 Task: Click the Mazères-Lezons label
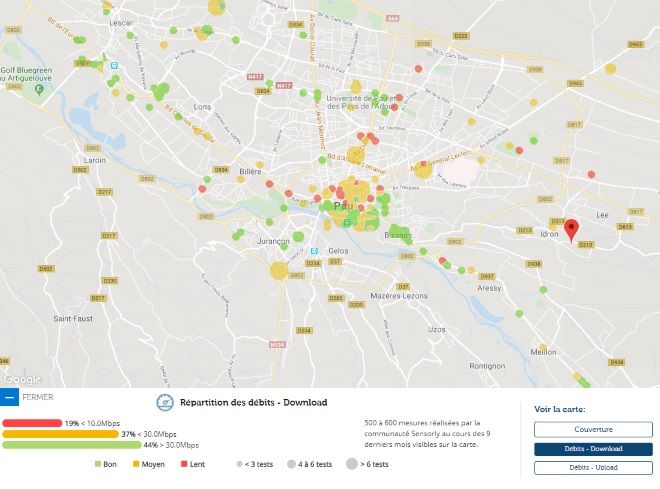coord(399,296)
